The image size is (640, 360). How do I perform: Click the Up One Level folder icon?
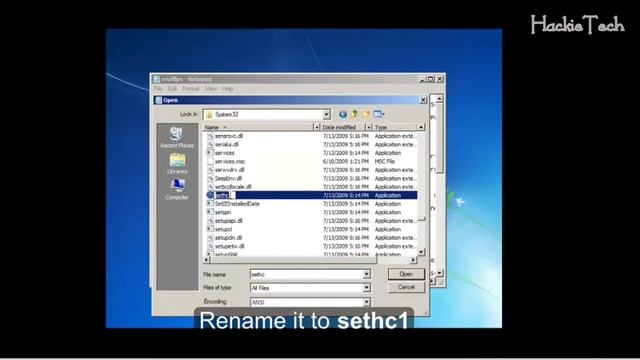[x=354, y=114]
